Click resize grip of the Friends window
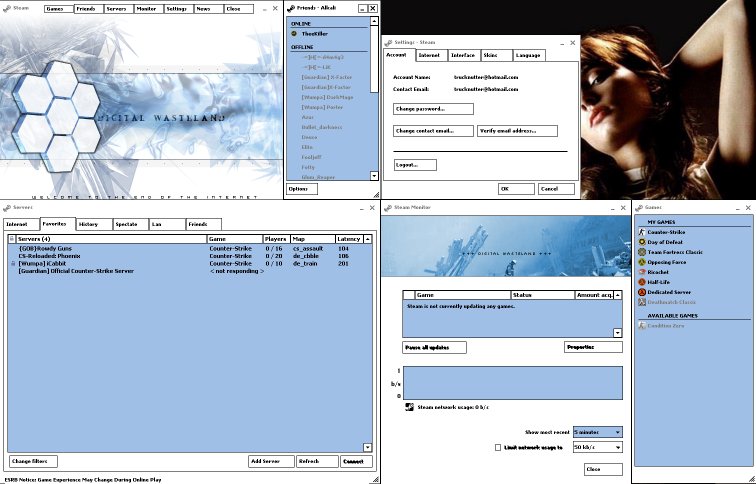 tap(376, 195)
